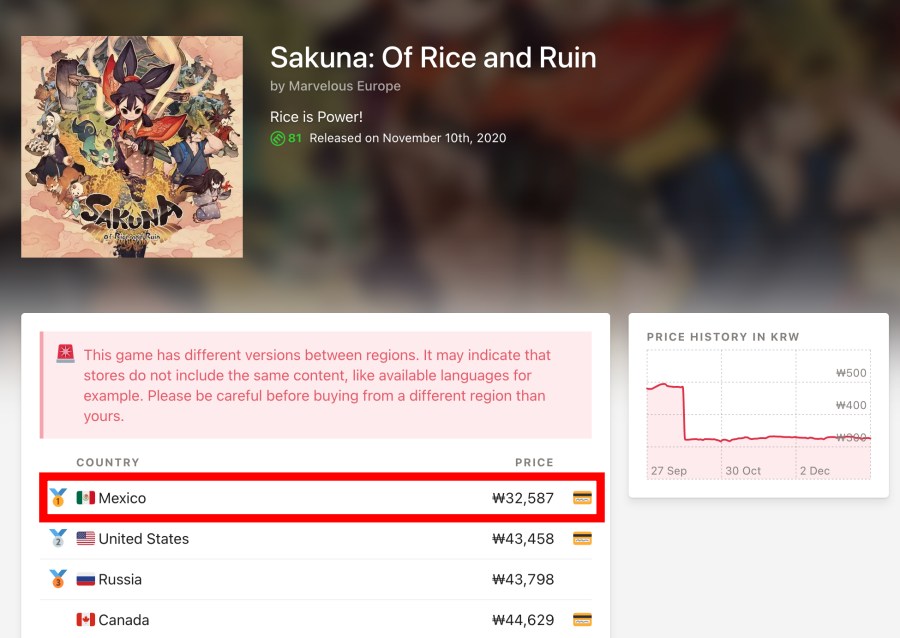Viewport: 900px width, 638px height.
Task: Select the Mexico price ₩32,587
Action: (523, 498)
